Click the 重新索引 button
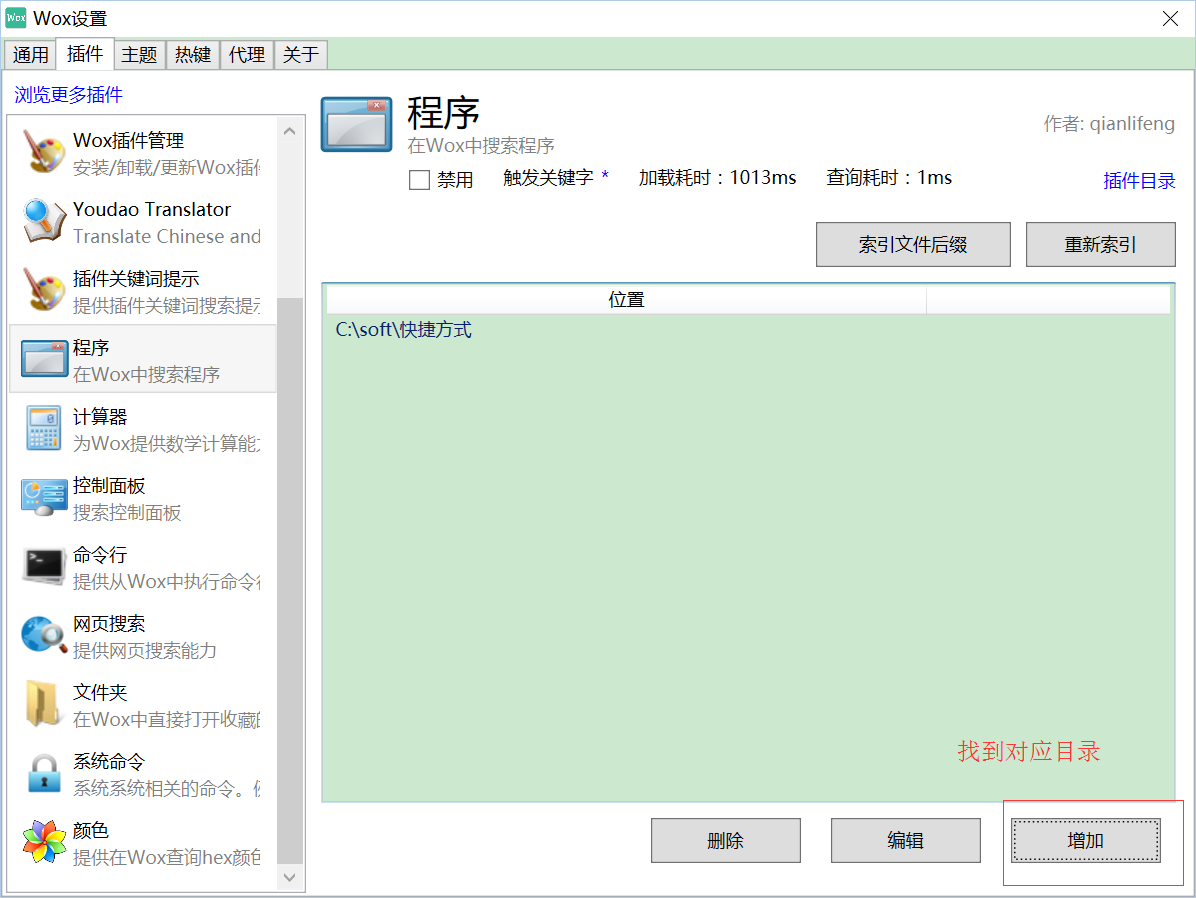 (x=1101, y=244)
